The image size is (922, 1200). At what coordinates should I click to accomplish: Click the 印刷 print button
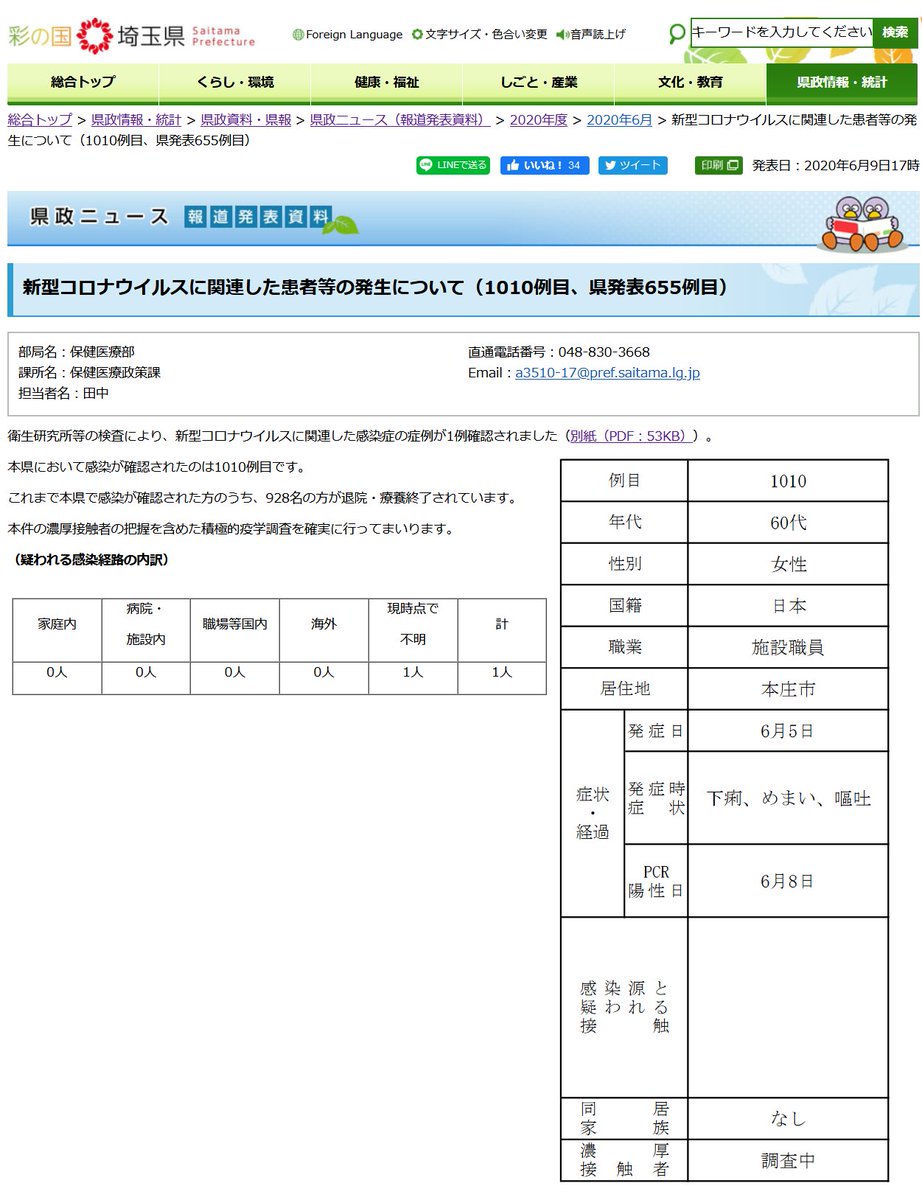(x=719, y=165)
